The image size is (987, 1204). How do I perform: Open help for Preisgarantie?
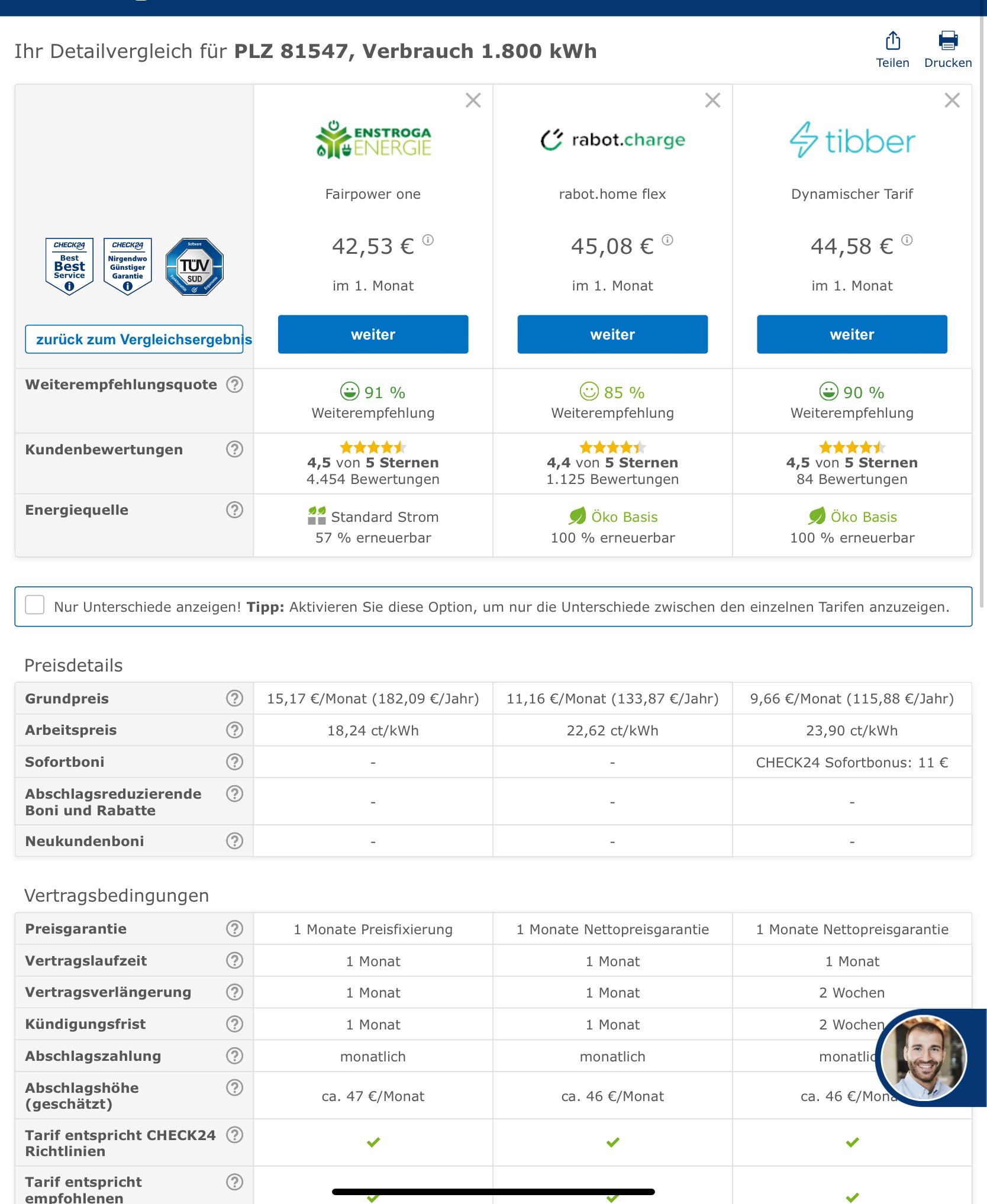pyautogui.click(x=235, y=929)
